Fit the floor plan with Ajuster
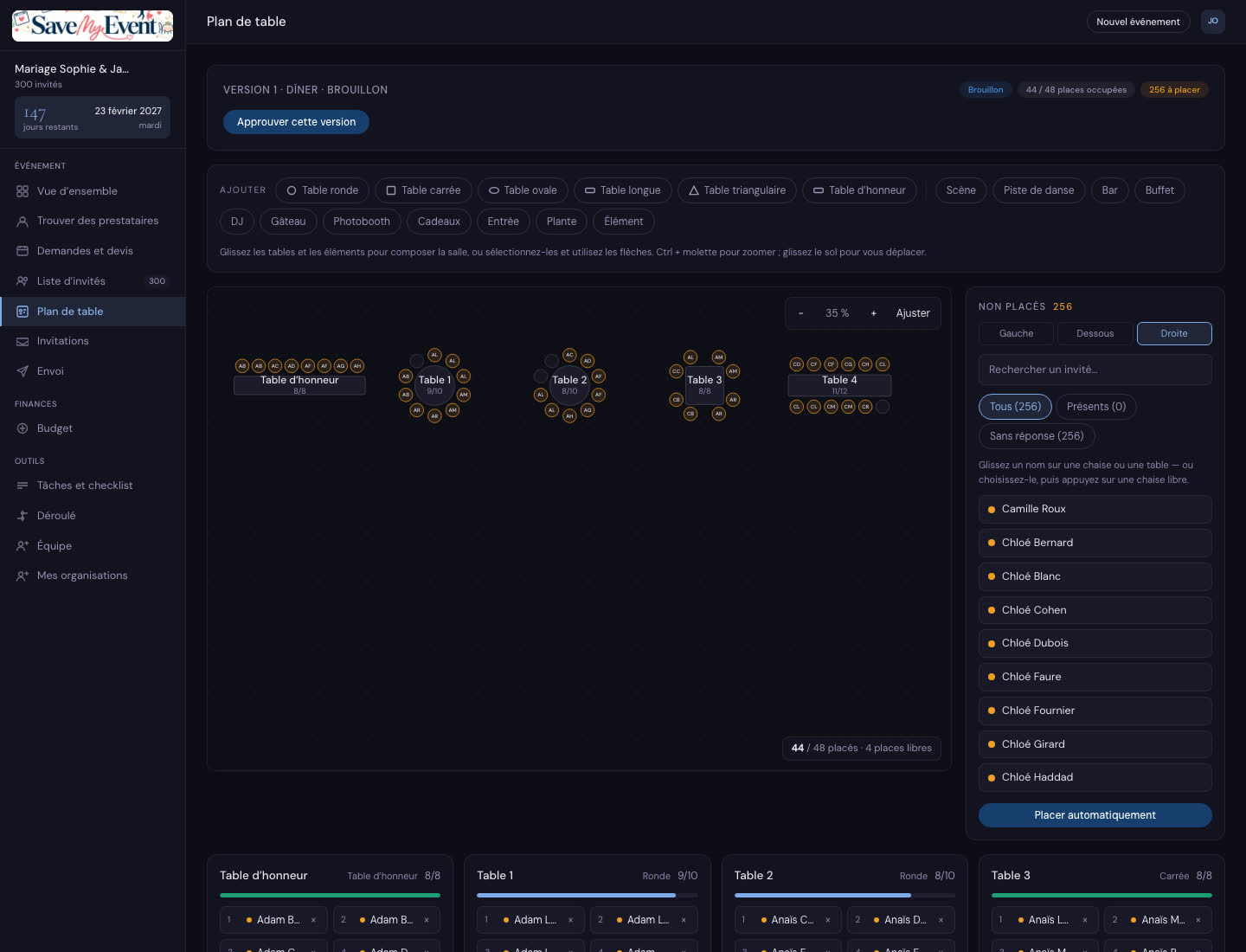This screenshot has height=952, width=1246. coord(913,313)
